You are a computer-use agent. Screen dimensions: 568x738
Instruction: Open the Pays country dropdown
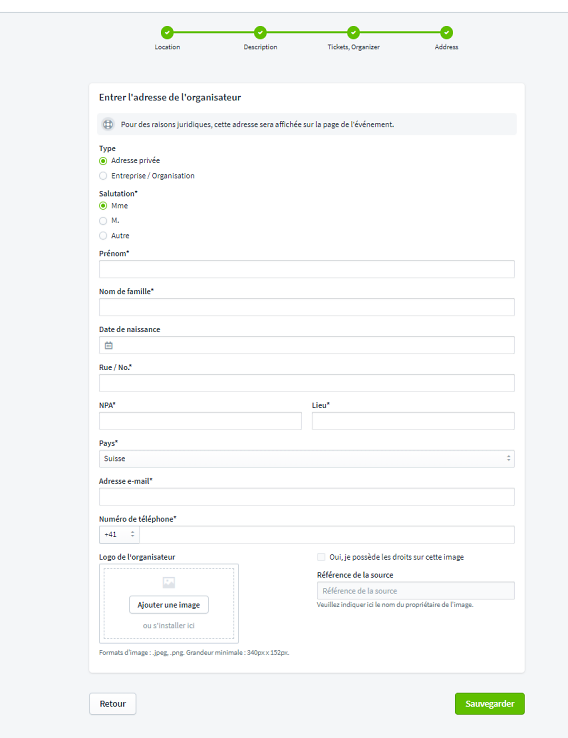coord(307,459)
